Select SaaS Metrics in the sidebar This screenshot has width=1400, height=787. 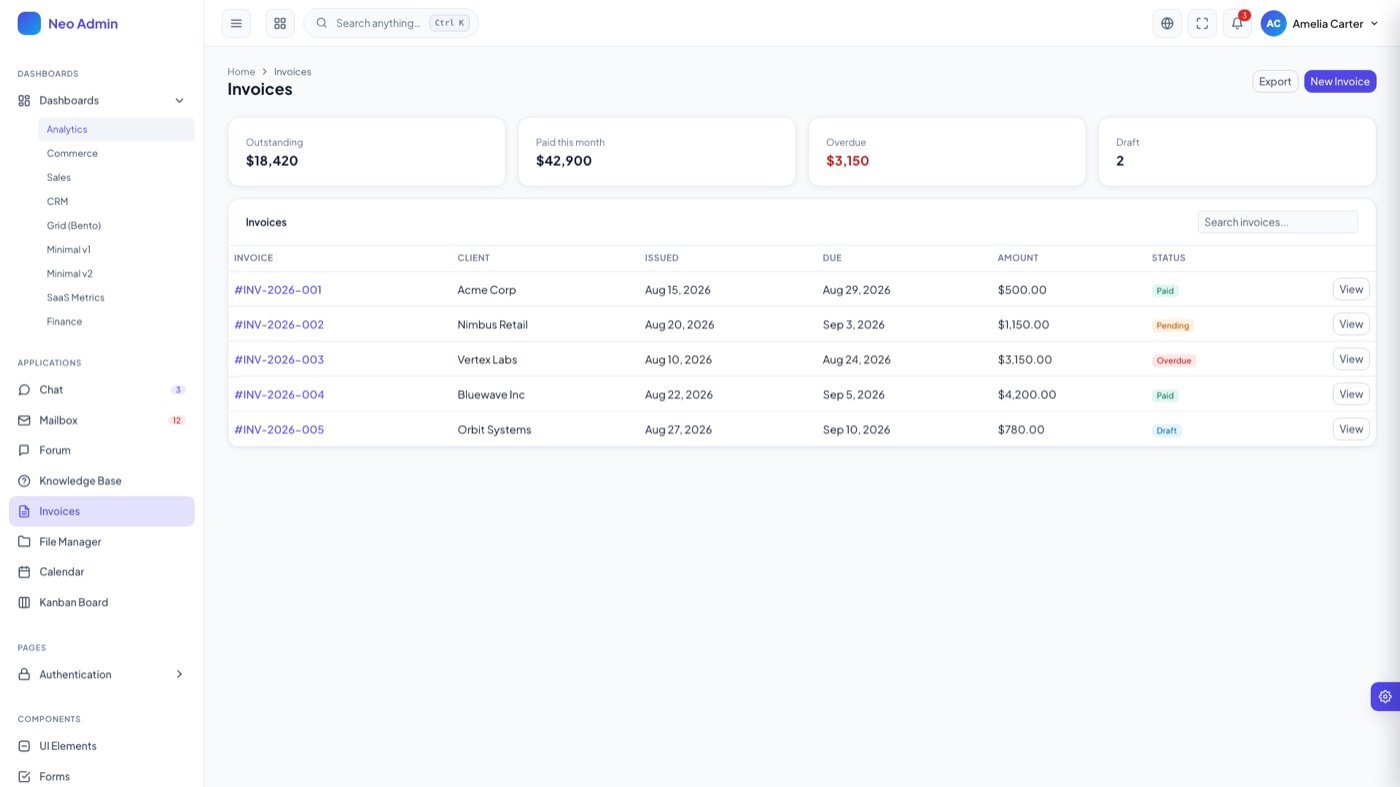coord(116,297)
